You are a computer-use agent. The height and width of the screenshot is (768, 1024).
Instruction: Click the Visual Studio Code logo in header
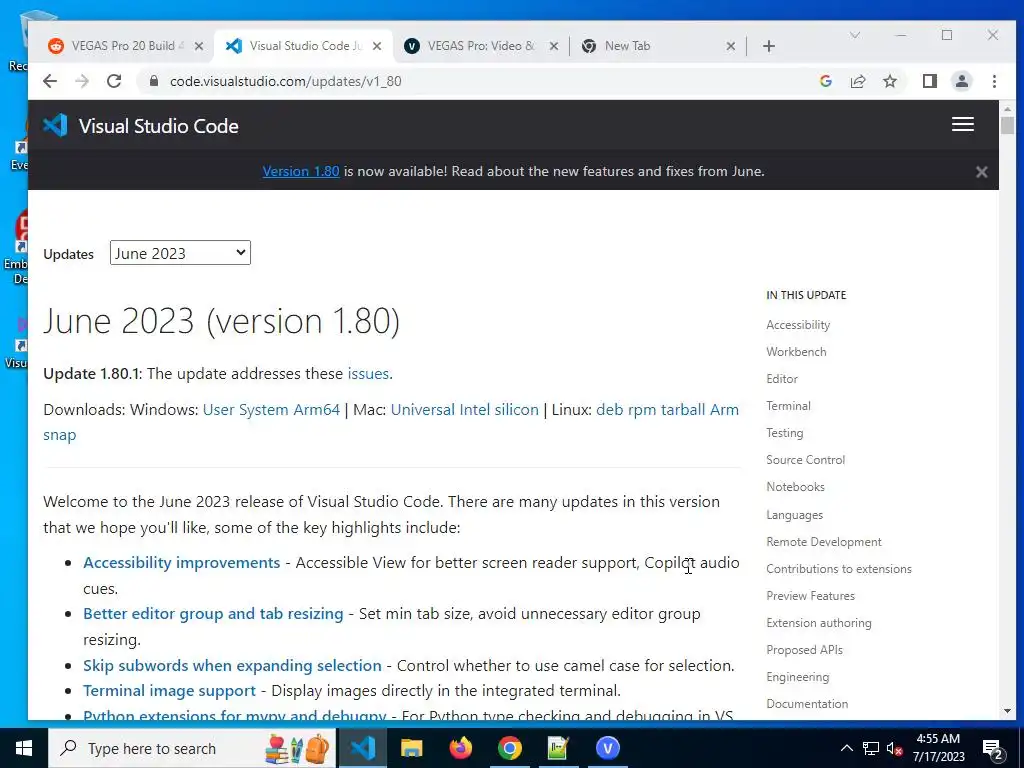tap(55, 125)
